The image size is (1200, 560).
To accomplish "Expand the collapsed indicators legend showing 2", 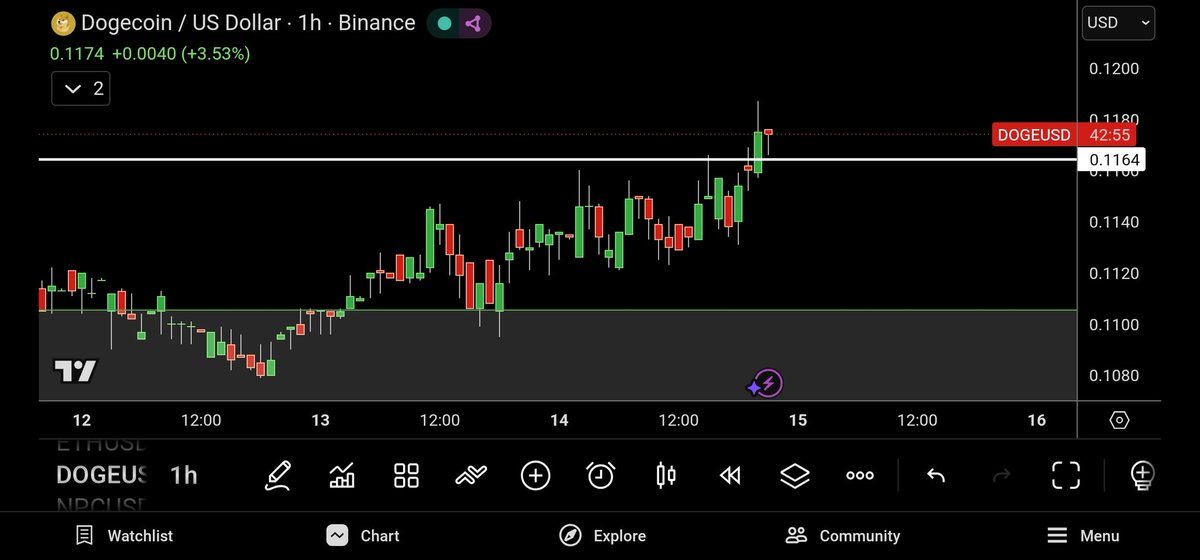I will click(81, 89).
